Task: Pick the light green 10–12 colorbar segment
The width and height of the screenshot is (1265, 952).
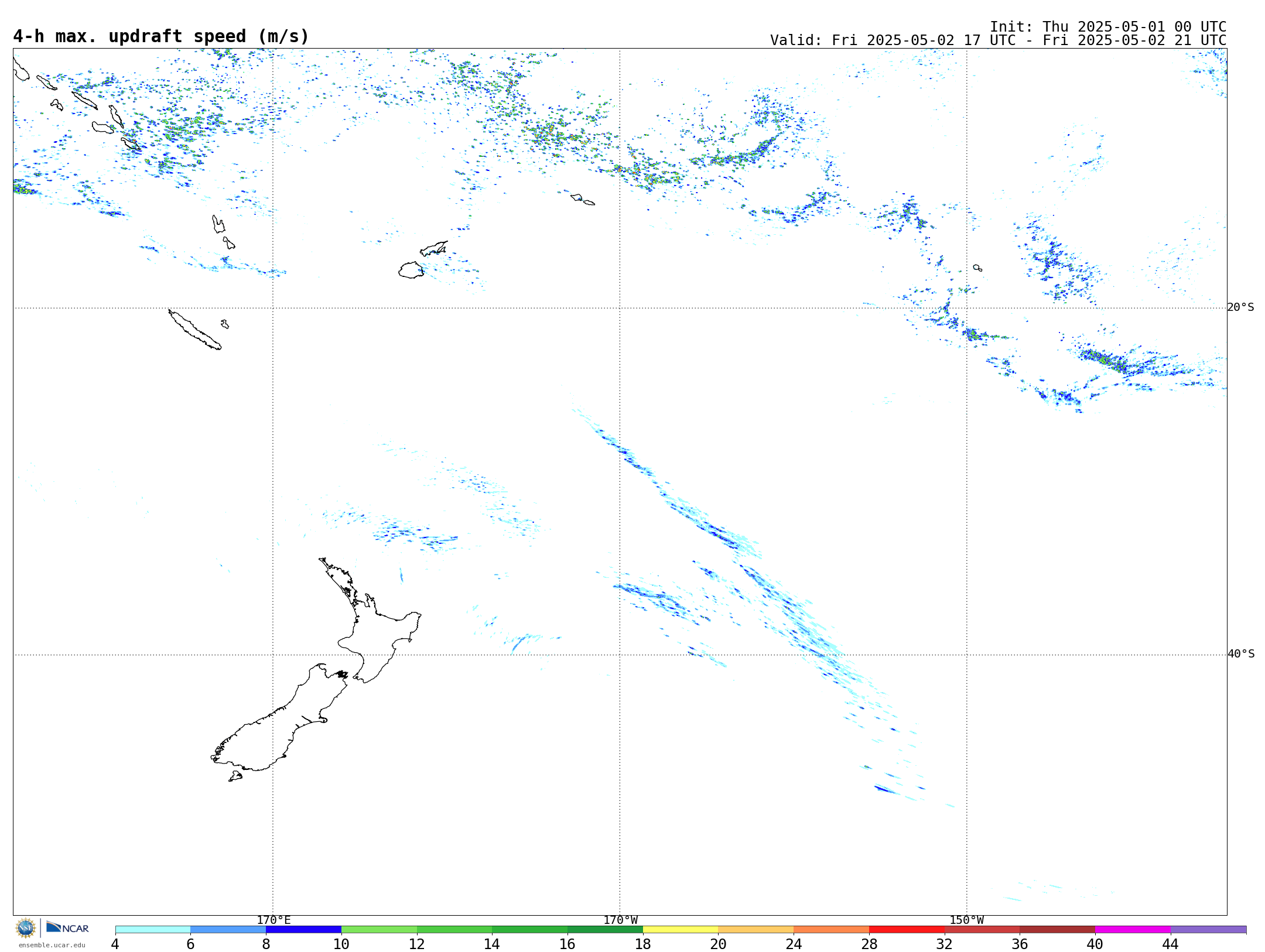Action: pyautogui.click(x=379, y=929)
